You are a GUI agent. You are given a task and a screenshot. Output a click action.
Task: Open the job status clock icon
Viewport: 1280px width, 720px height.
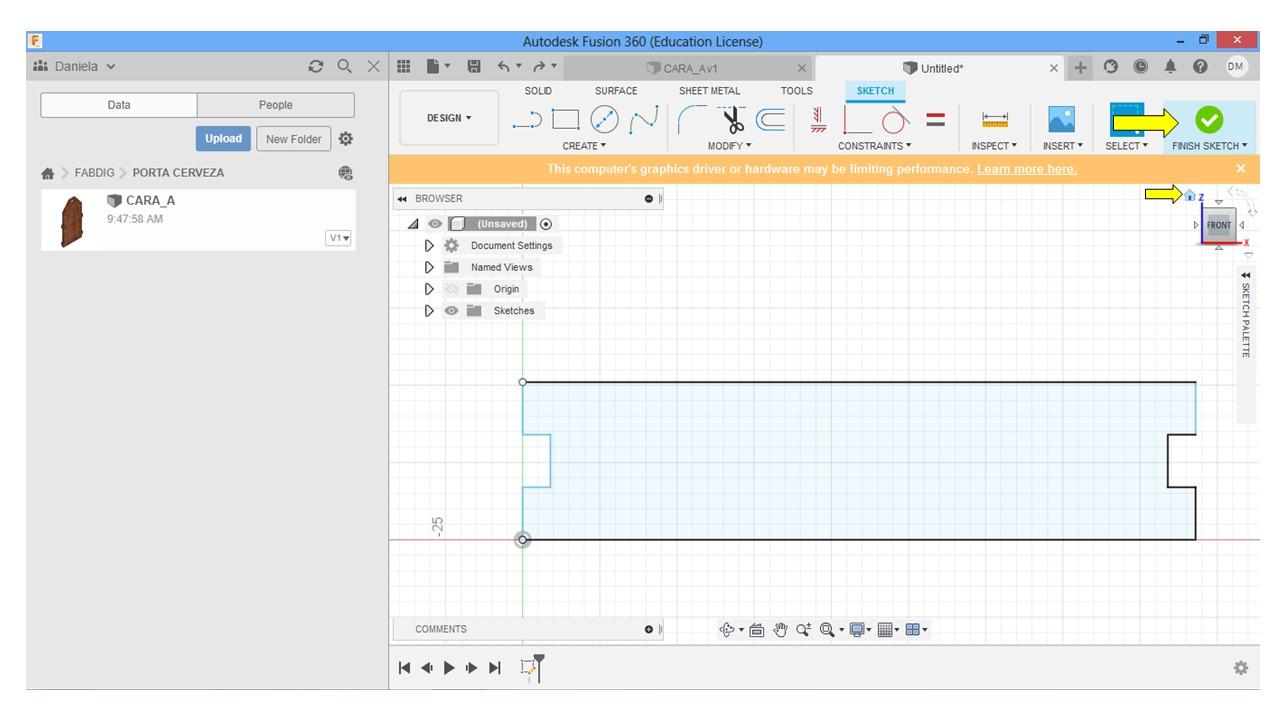click(x=1141, y=67)
